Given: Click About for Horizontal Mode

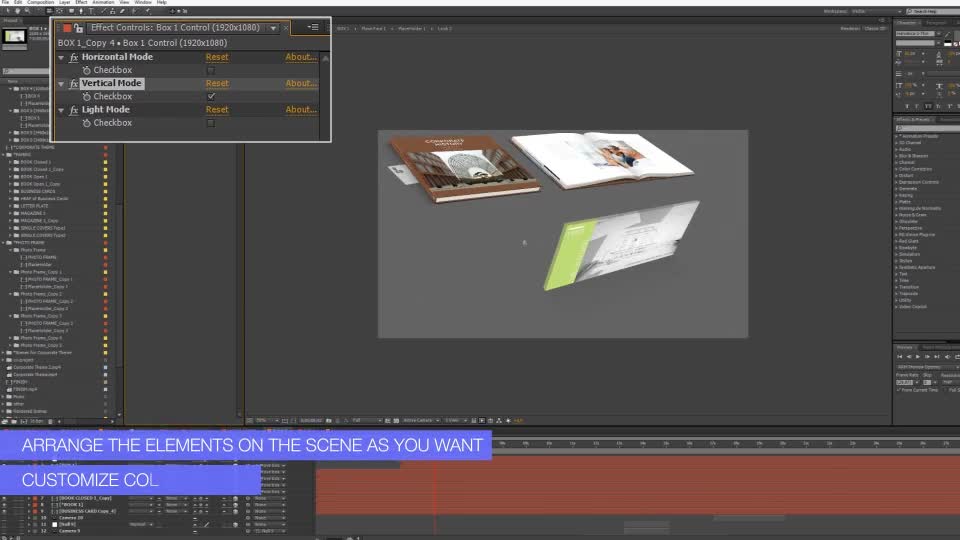Looking at the screenshot, I should (x=301, y=57).
